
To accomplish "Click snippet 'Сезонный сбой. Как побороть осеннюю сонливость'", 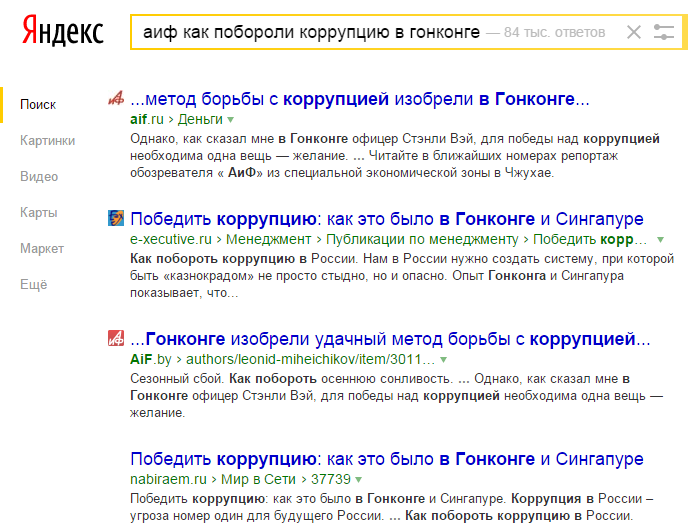I will pos(291,378).
